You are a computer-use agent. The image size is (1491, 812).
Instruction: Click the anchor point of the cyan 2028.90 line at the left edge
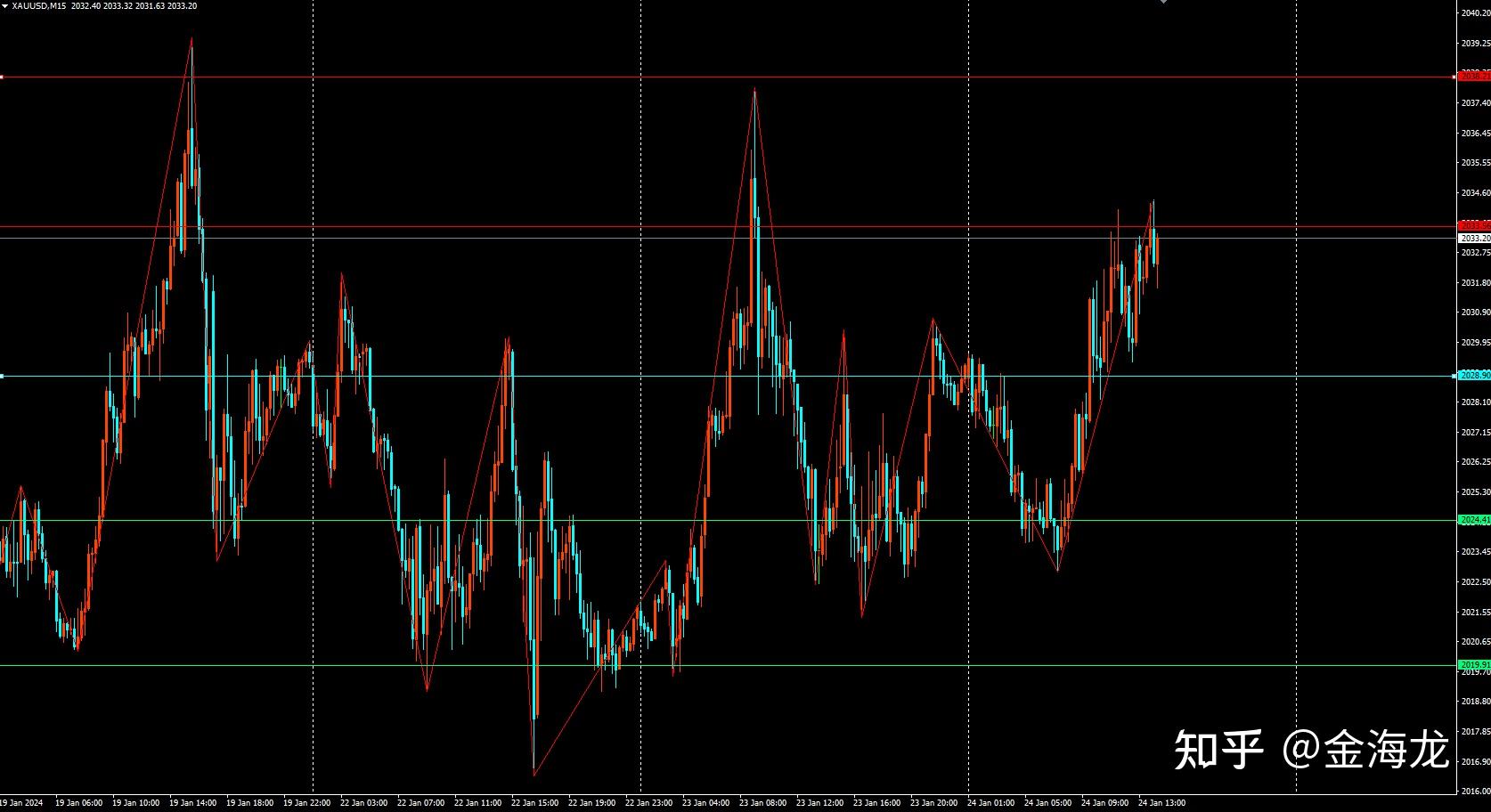(x=2, y=377)
